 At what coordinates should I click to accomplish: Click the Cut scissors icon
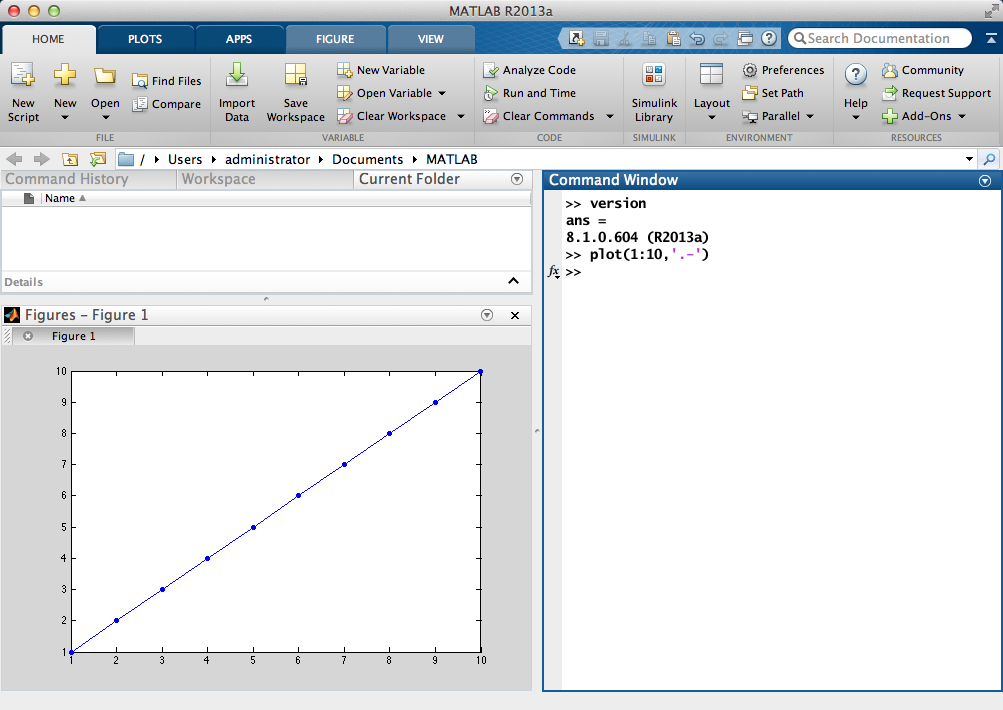click(x=625, y=38)
